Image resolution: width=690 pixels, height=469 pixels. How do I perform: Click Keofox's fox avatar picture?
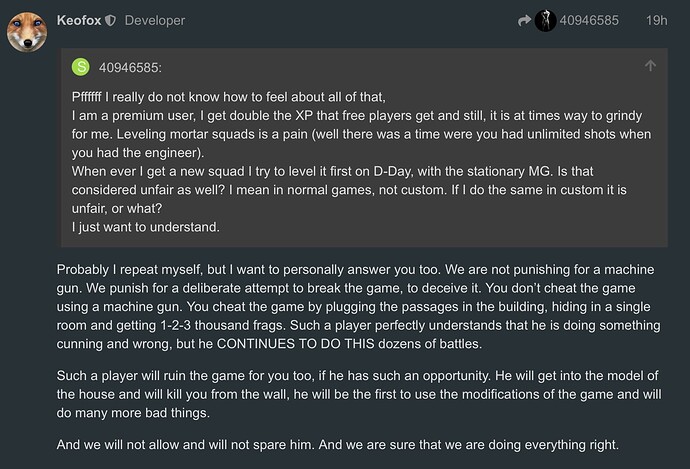point(30,31)
